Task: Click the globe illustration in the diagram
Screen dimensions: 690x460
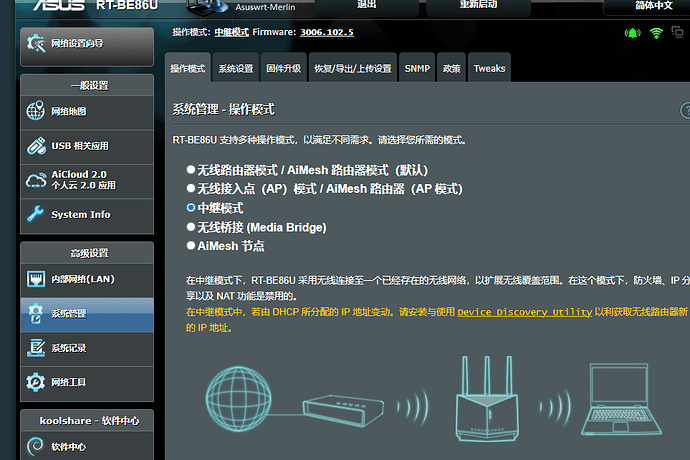Action: (x=238, y=399)
